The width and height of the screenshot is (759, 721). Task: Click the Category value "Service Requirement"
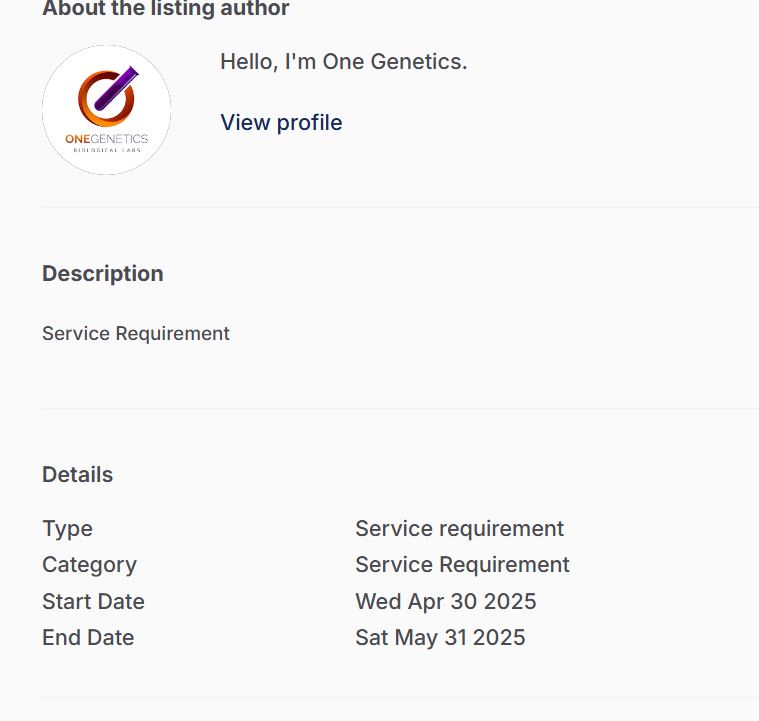[462, 564]
